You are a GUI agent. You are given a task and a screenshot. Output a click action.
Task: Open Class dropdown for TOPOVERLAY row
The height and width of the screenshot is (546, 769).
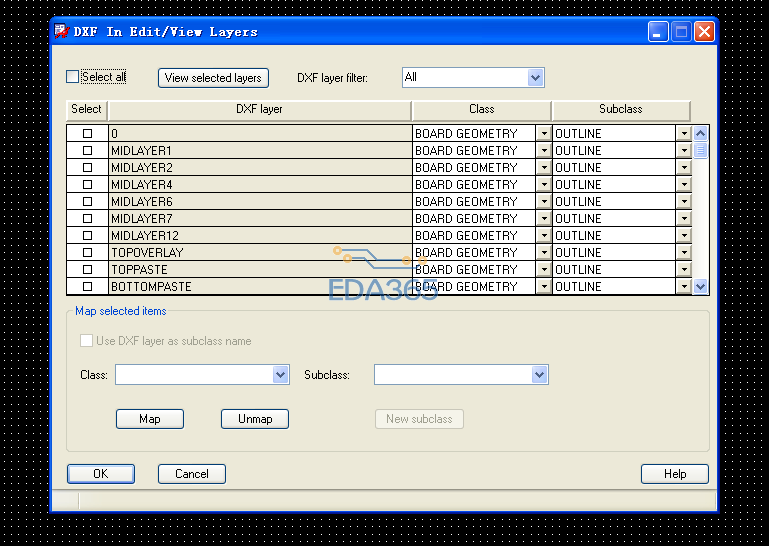pos(544,253)
